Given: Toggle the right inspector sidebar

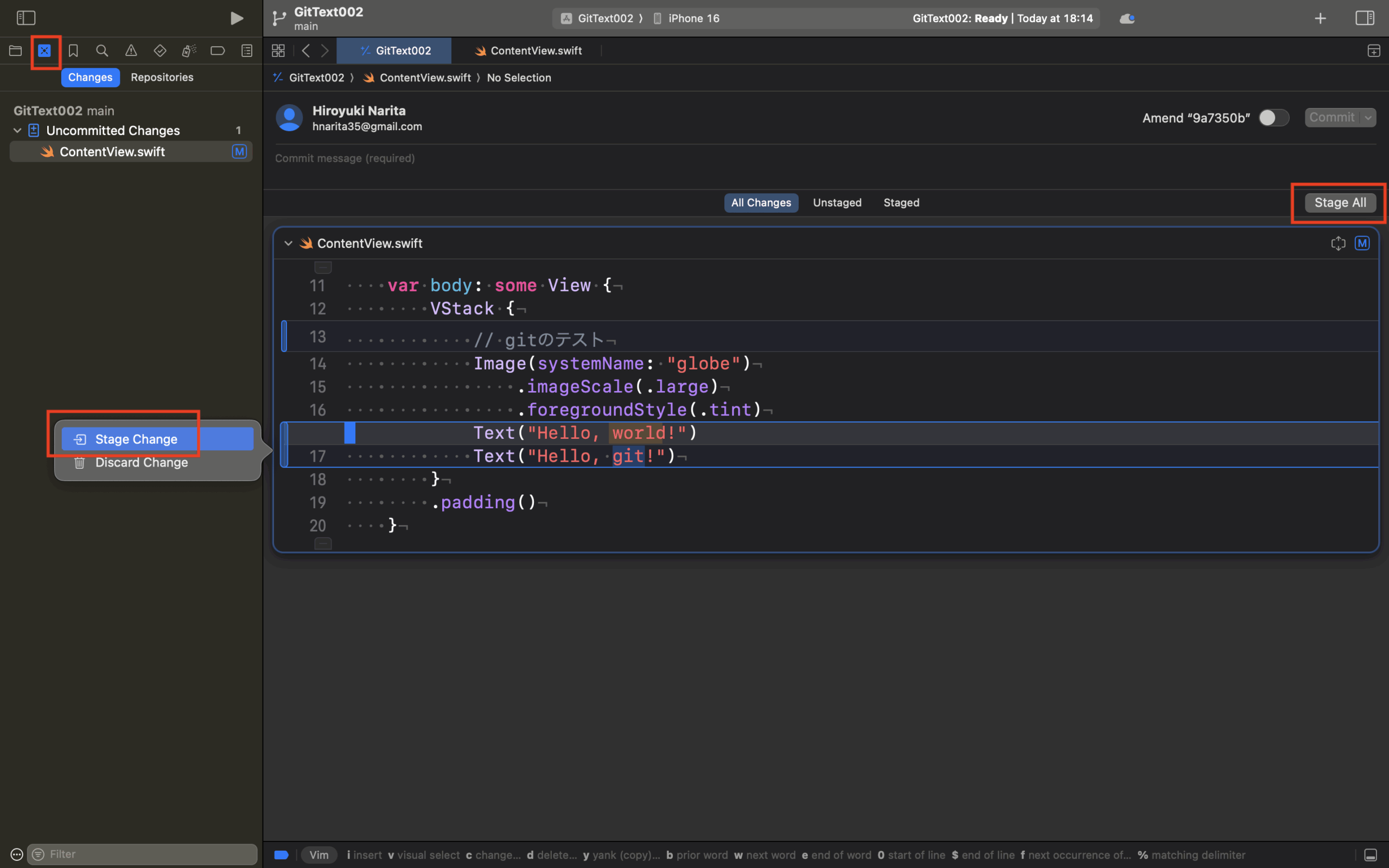Looking at the screenshot, I should [x=1365, y=18].
